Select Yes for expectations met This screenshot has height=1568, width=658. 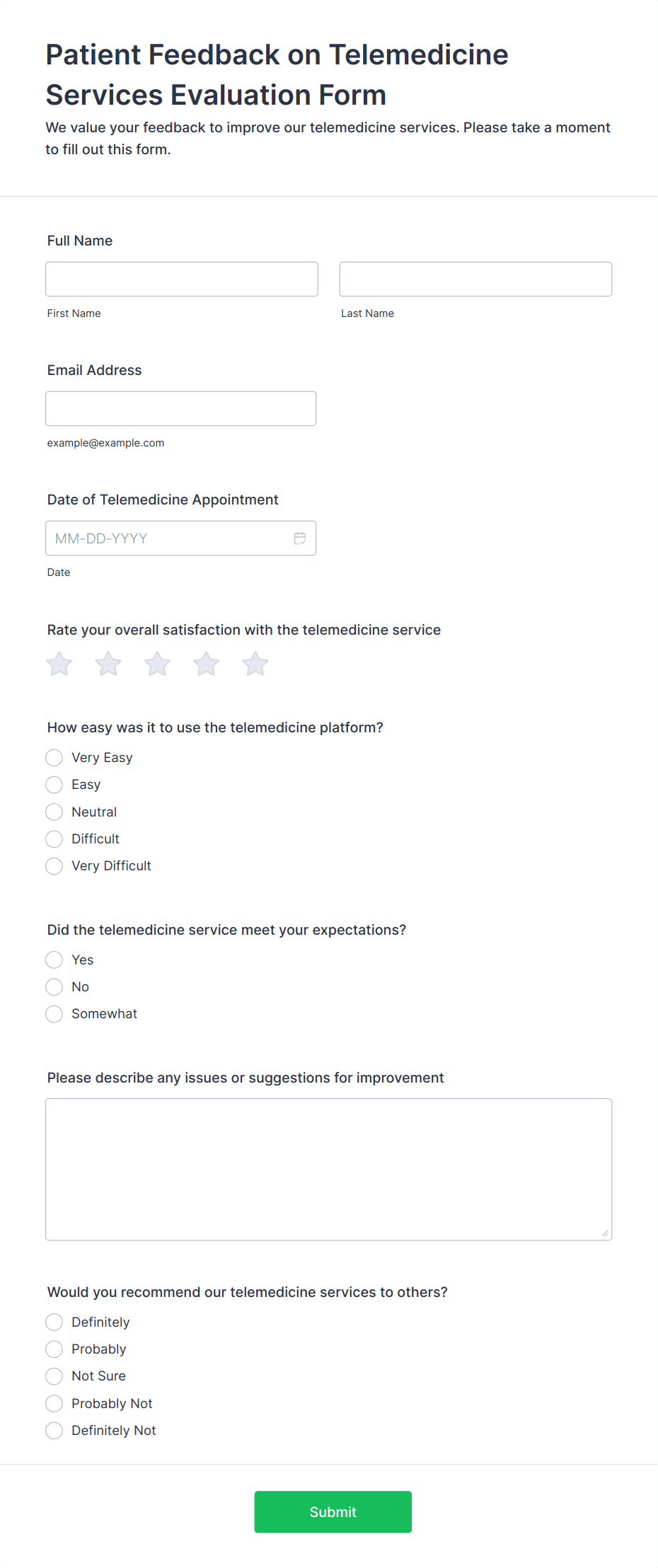pyautogui.click(x=54, y=960)
